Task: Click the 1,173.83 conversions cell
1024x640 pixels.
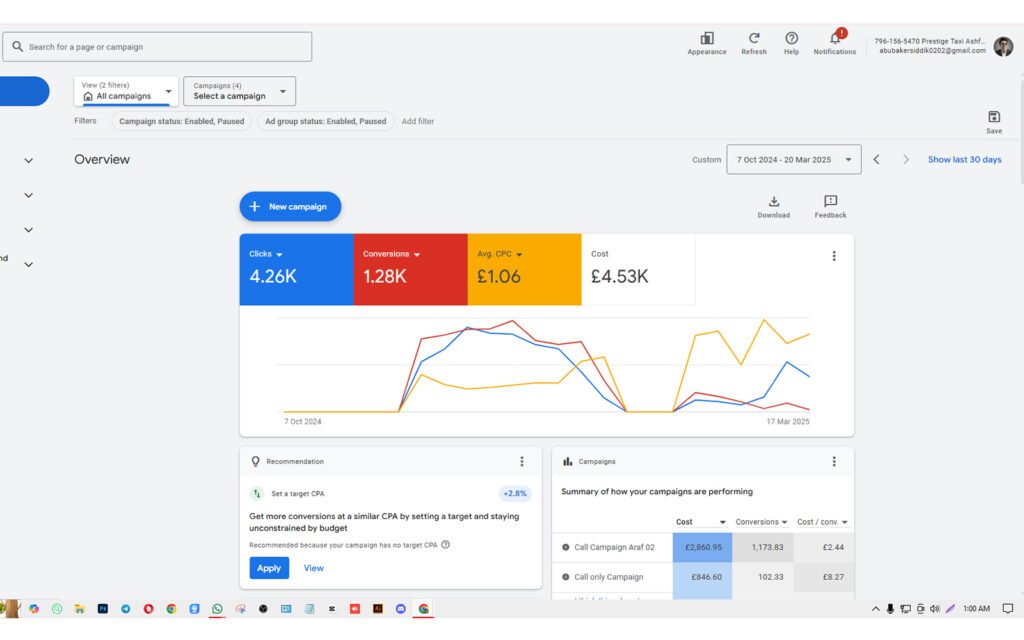Action: pos(763,547)
